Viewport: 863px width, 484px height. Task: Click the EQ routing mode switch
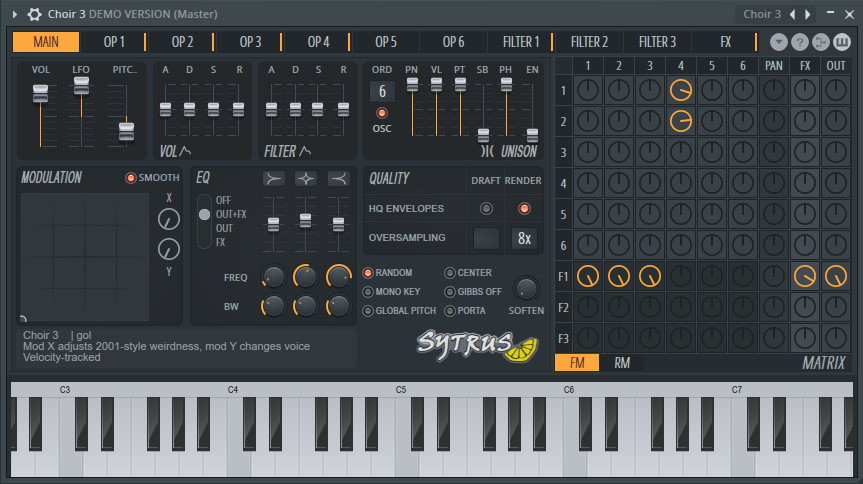tap(204, 221)
